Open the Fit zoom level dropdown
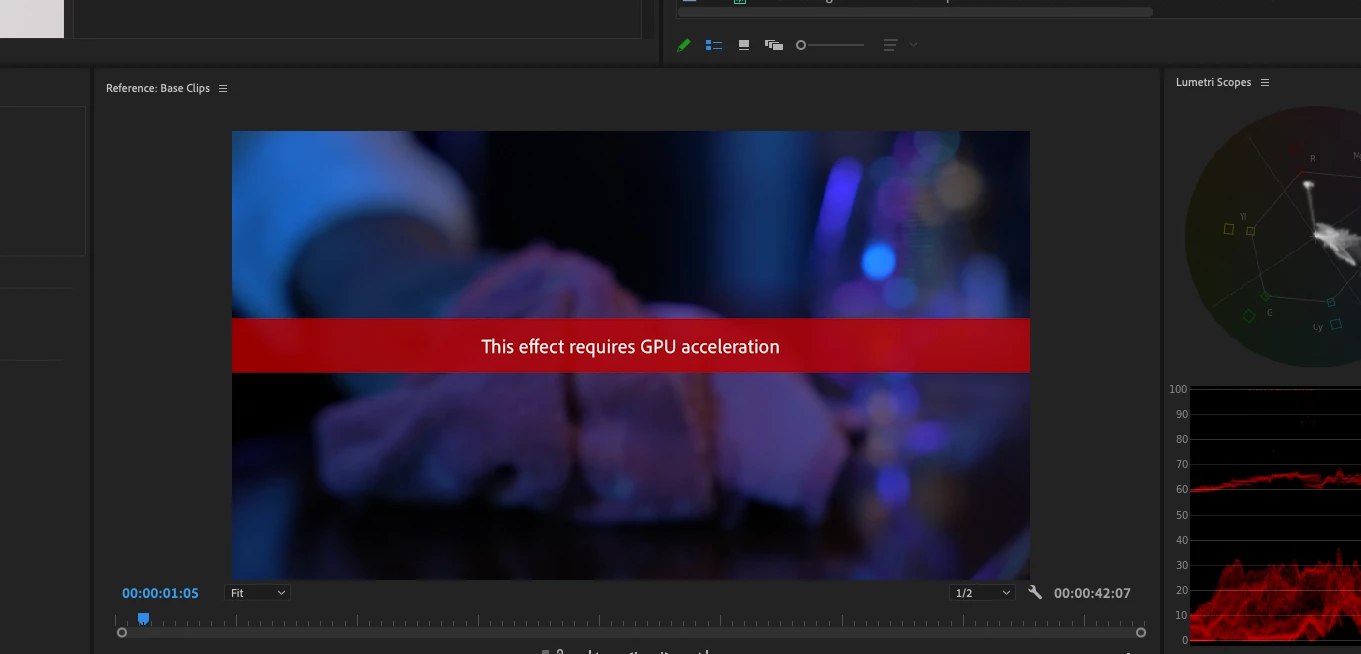The image size is (1361, 654). [x=258, y=593]
